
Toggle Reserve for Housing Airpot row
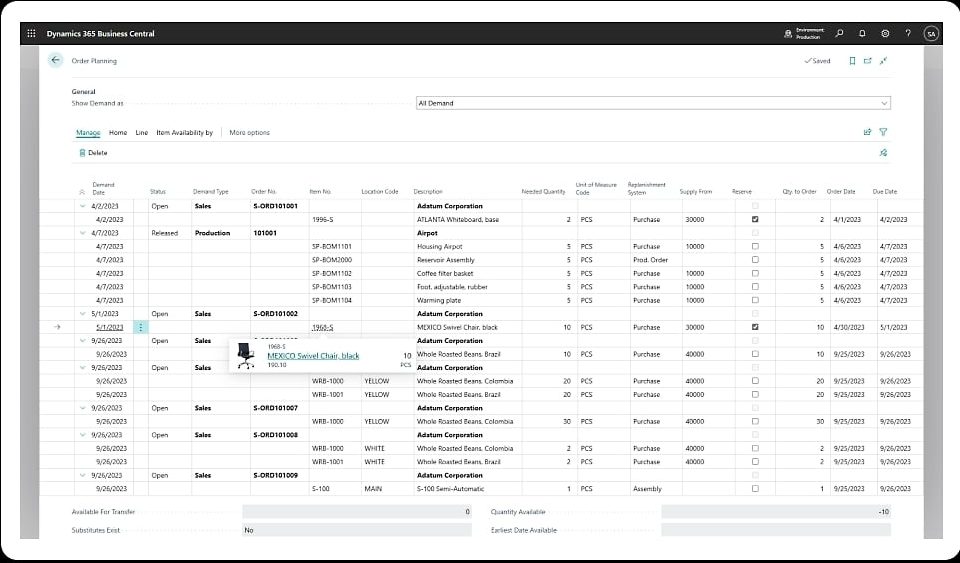pos(755,246)
